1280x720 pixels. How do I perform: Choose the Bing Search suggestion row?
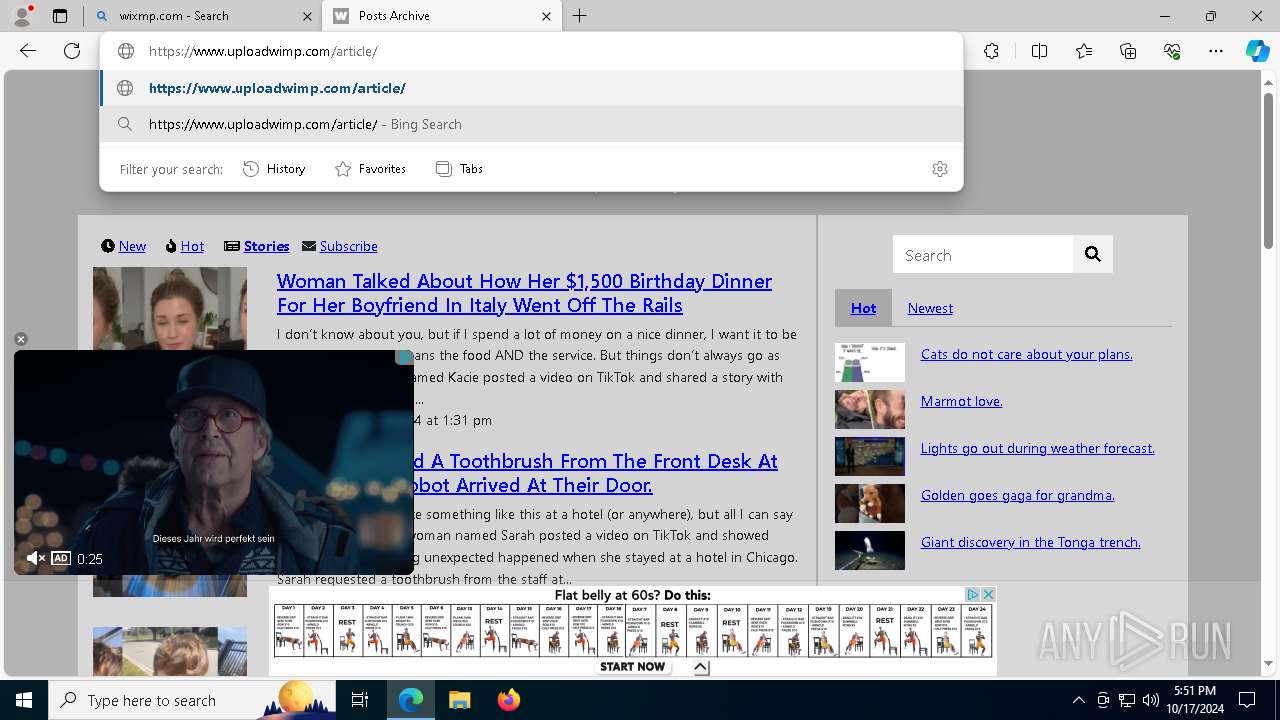click(531, 124)
